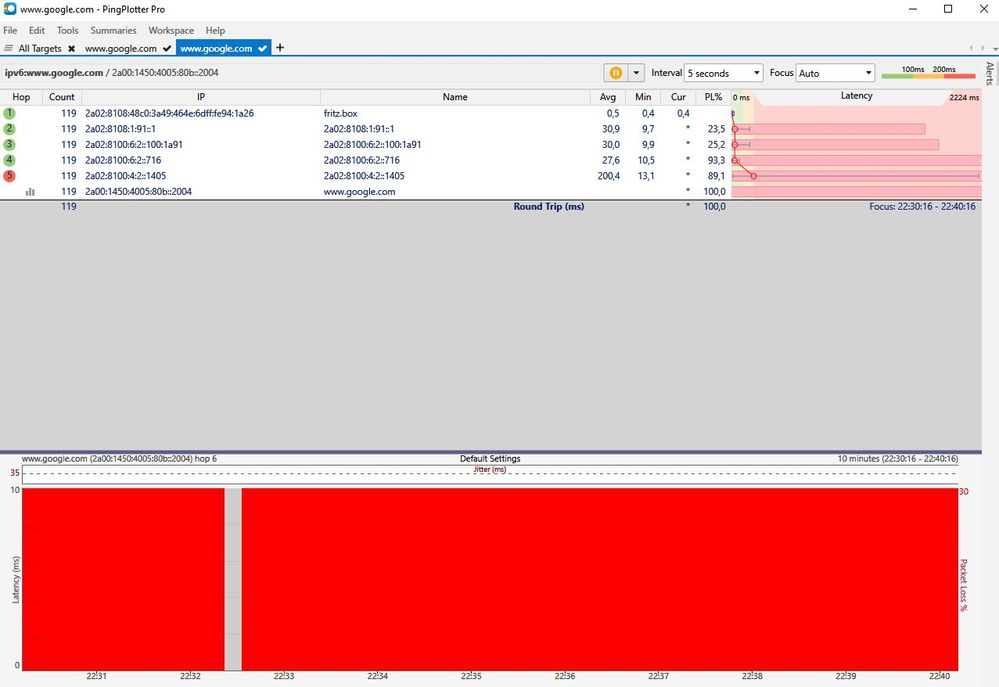Add a new target tab with plus icon
The width and height of the screenshot is (999, 687).
pyautogui.click(x=280, y=48)
